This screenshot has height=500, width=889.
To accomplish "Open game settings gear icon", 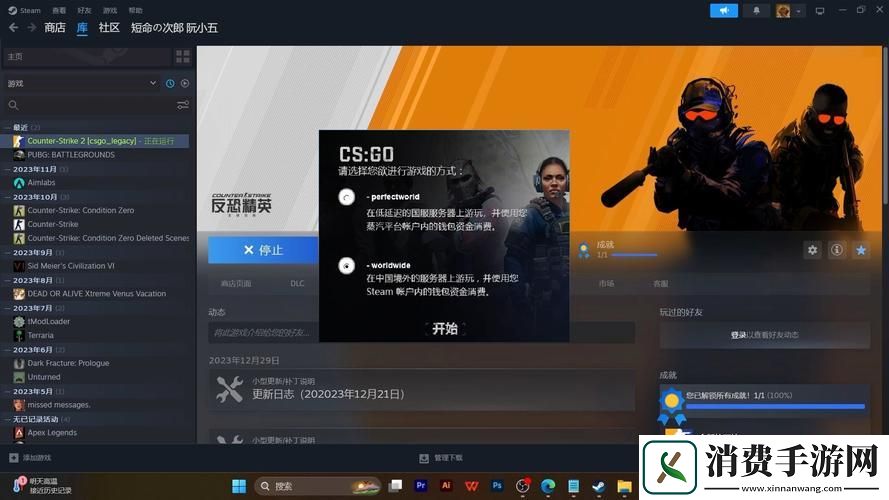I will (812, 250).
